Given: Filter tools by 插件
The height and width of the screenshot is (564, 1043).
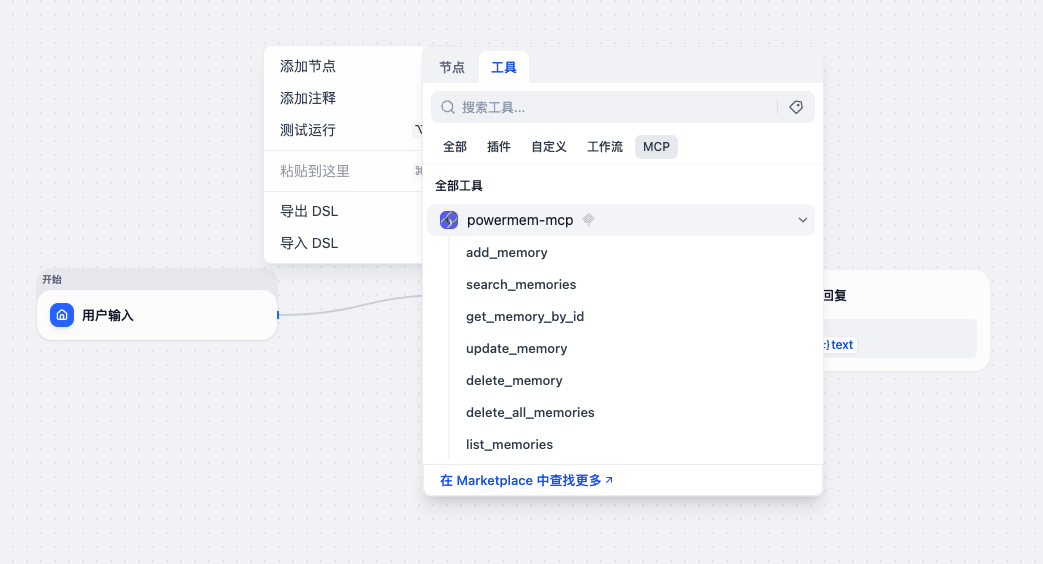Looking at the screenshot, I should coord(499,147).
